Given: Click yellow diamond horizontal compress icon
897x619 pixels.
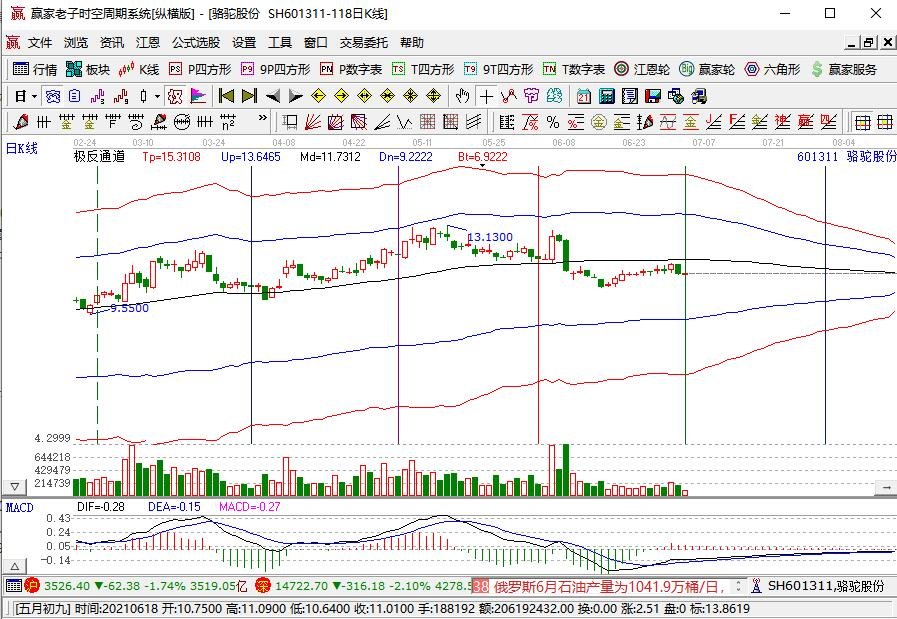Looking at the screenshot, I should pyautogui.click(x=387, y=96).
